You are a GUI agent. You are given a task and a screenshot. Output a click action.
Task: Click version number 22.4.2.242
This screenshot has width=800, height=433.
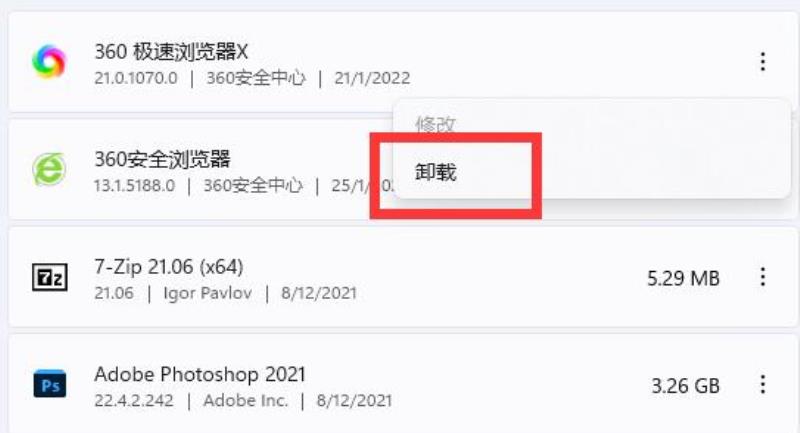click(x=134, y=401)
